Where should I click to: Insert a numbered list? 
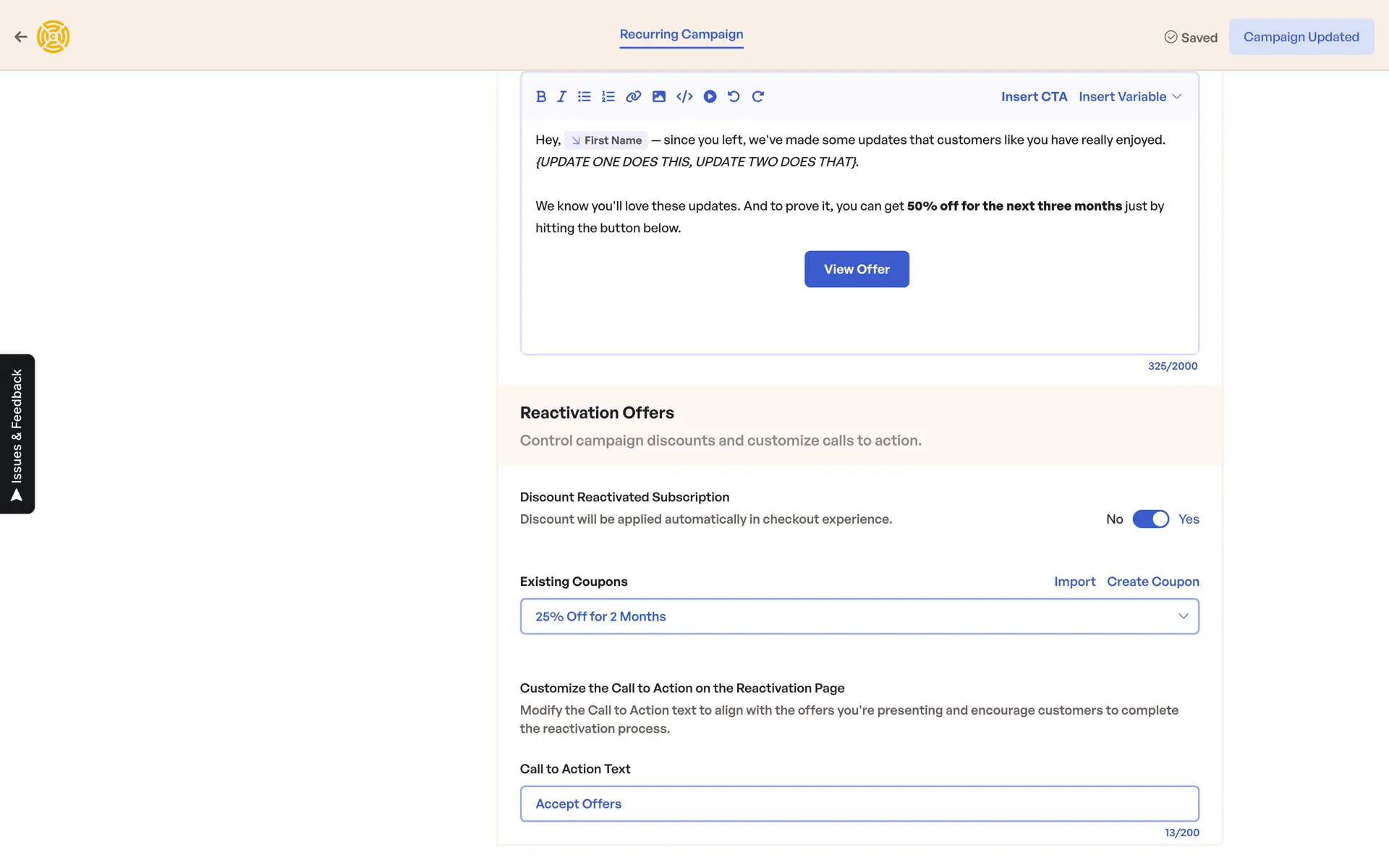[608, 96]
